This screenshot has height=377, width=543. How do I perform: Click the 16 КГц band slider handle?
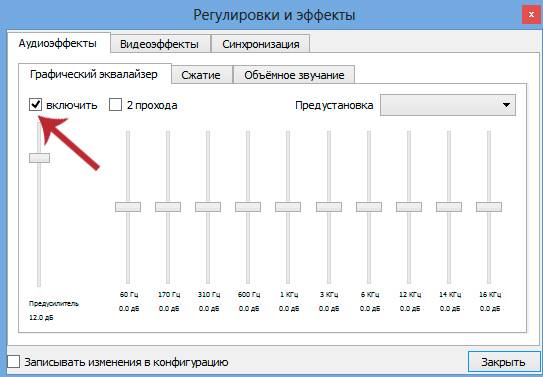489,207
